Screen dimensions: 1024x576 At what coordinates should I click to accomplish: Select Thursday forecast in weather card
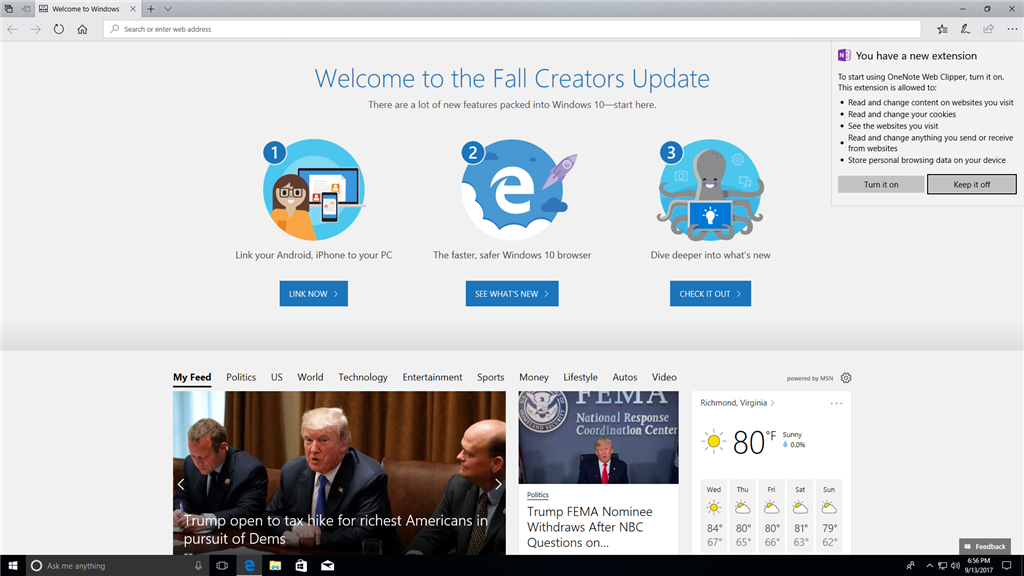click(743, 516)
